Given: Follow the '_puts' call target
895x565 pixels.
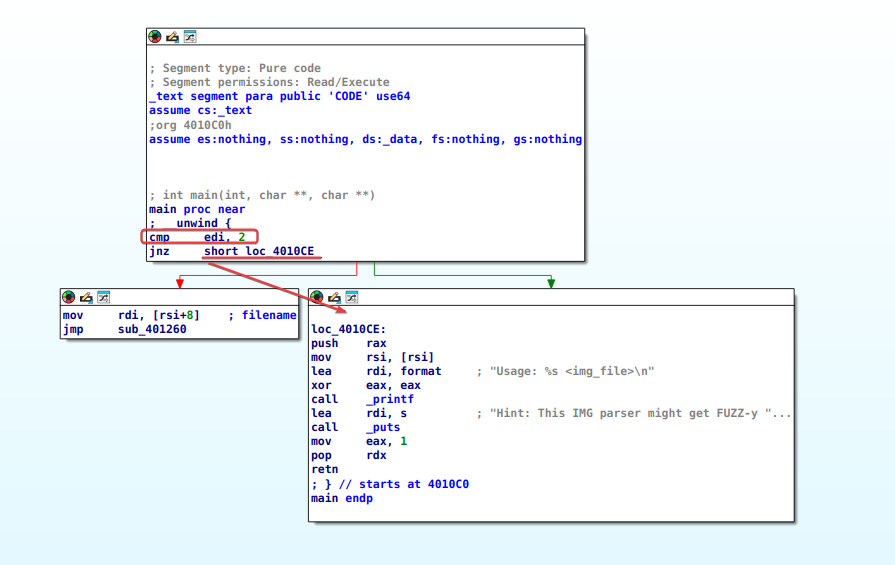Looking at the screenshot, I should [x=383, y=427].
